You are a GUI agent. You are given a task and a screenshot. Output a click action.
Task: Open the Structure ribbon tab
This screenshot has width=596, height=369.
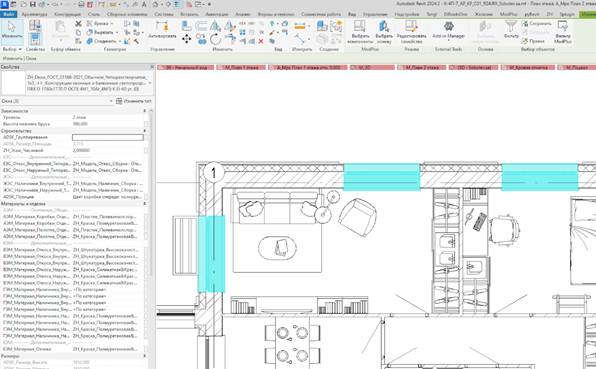coord(67,14)
